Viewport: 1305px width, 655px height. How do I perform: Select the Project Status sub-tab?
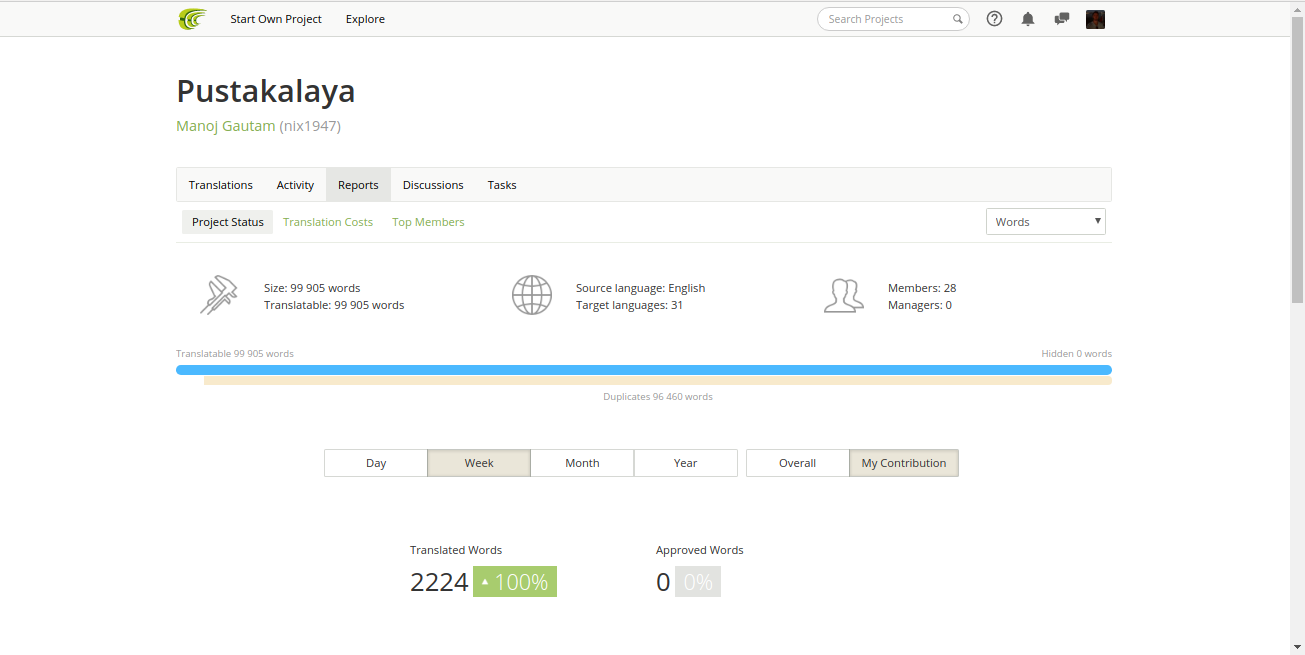[228, 222]
